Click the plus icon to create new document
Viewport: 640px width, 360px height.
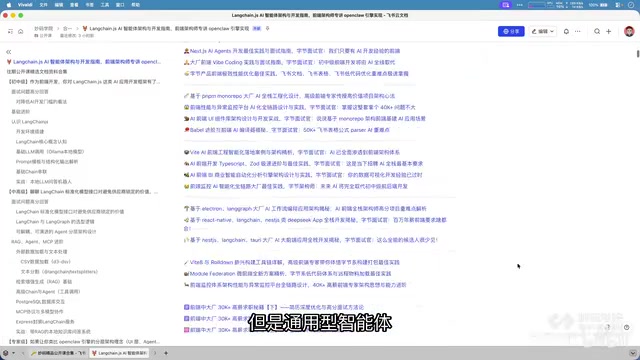pyautogui.click(x=609, y=31)
